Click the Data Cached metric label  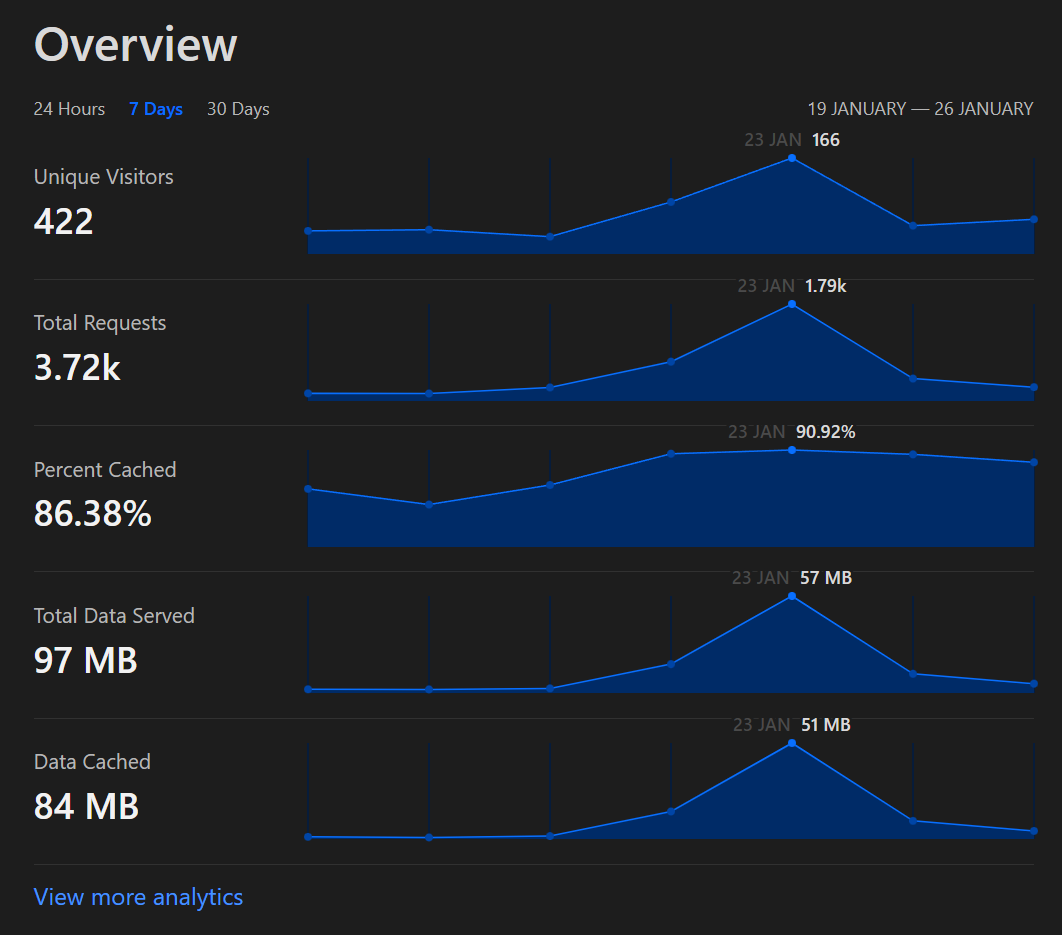[x=92, y=762]
